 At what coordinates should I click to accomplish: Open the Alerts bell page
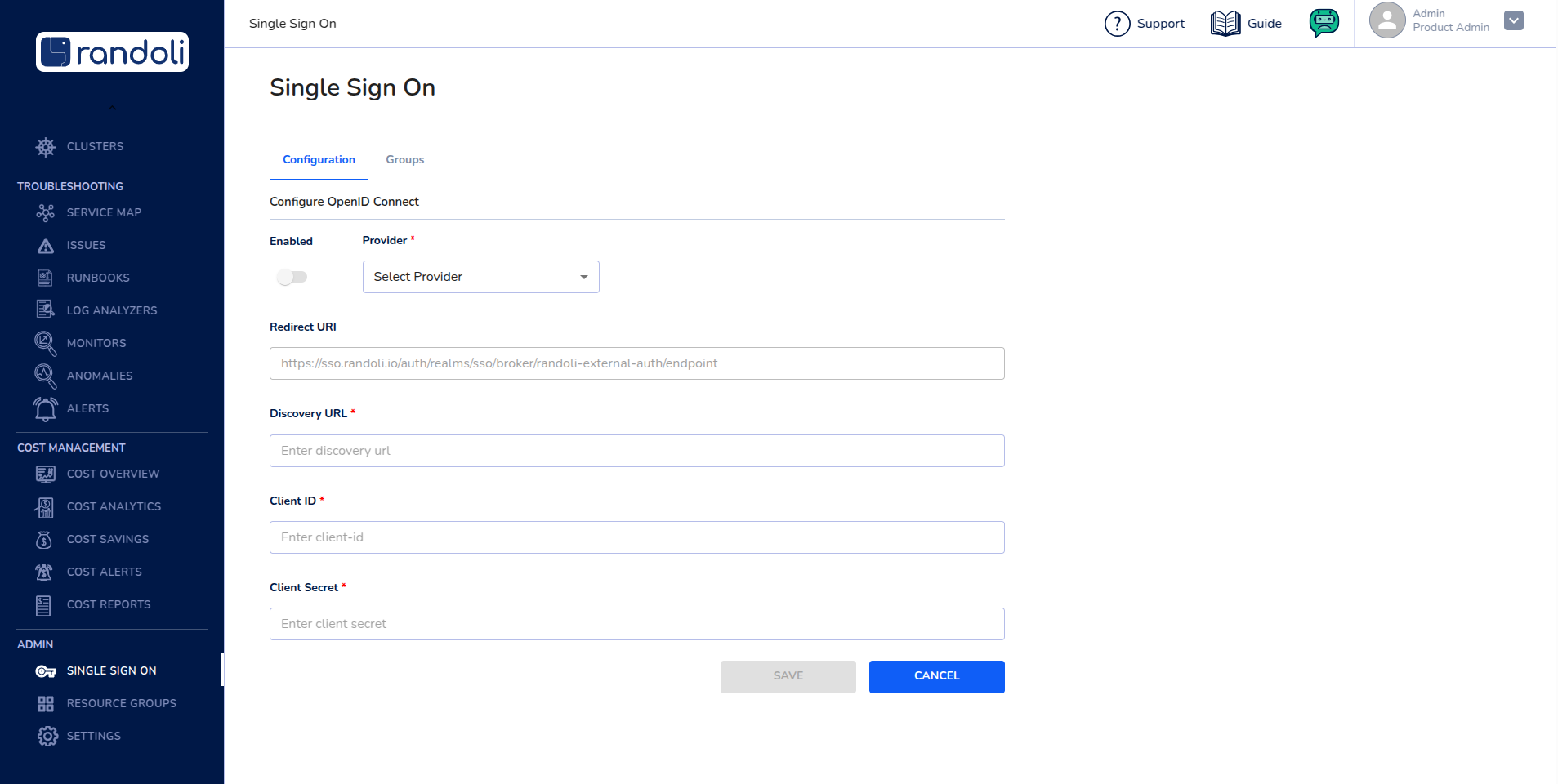87,408
